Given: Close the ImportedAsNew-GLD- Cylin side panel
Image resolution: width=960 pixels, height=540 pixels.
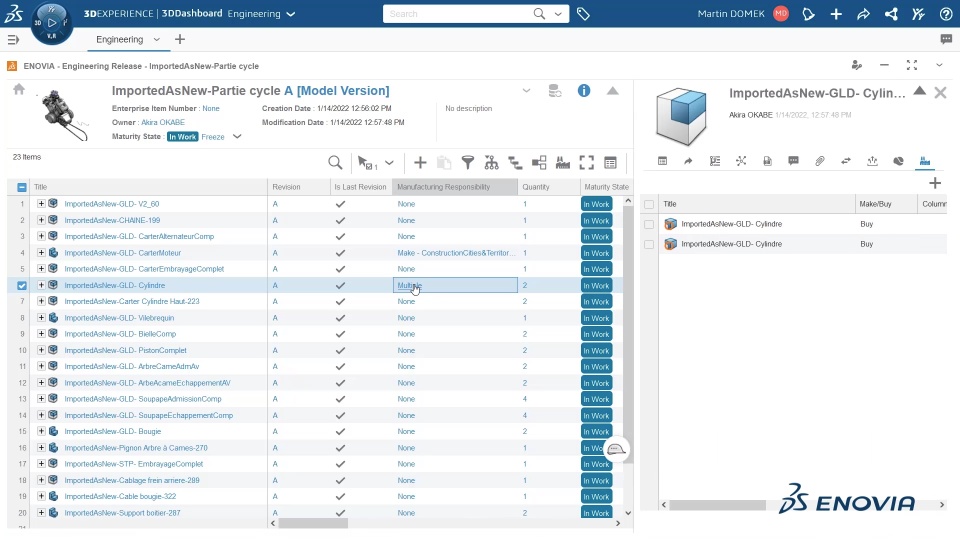Looking at the screenshot, I should tap(940, 93).
